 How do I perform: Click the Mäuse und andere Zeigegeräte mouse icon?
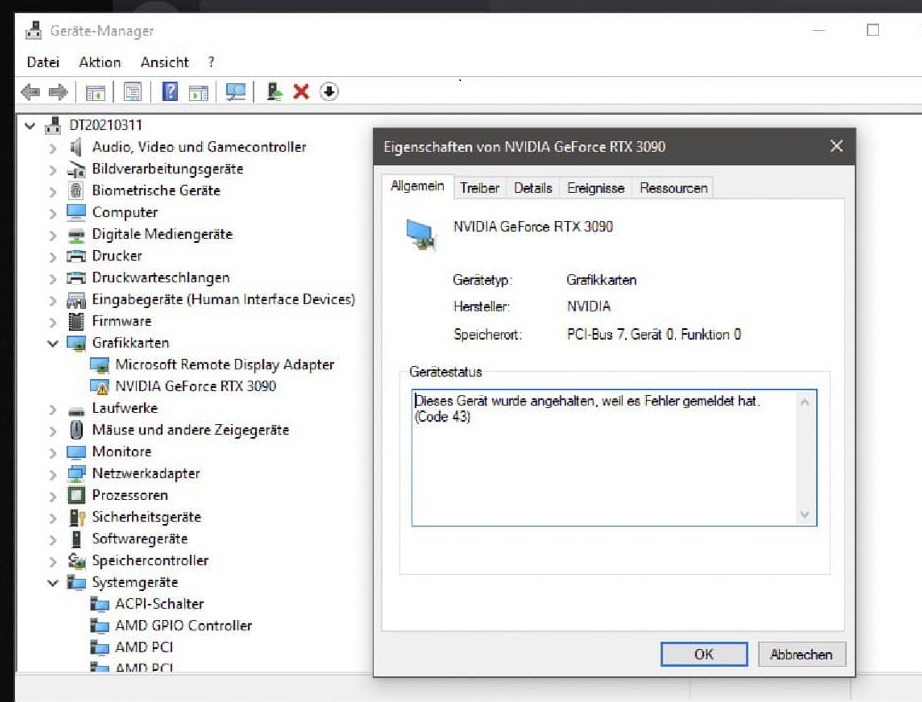click(76, 430)
